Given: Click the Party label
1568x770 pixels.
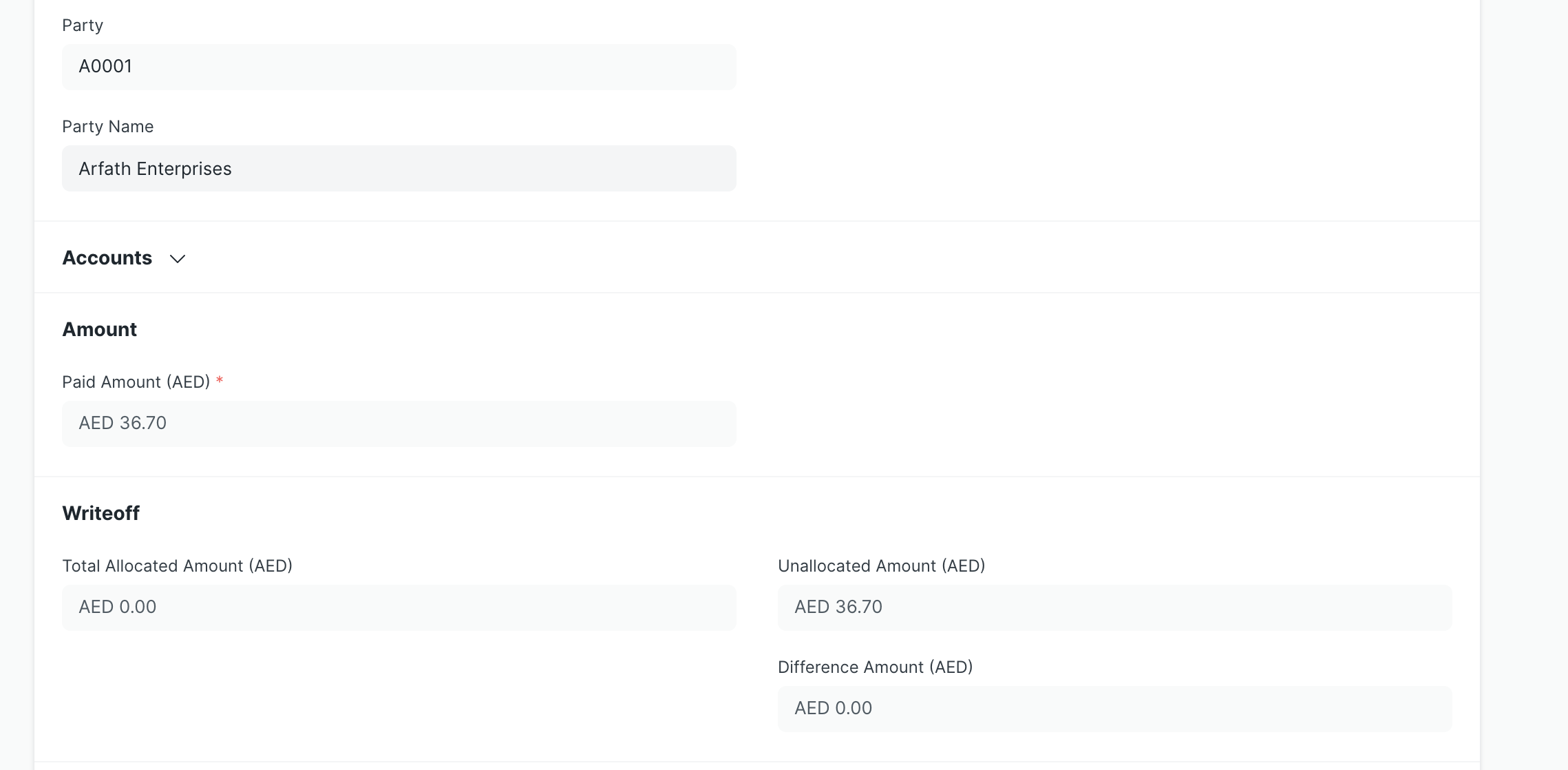Looking at the screenshot, I should tap(83, 25).
